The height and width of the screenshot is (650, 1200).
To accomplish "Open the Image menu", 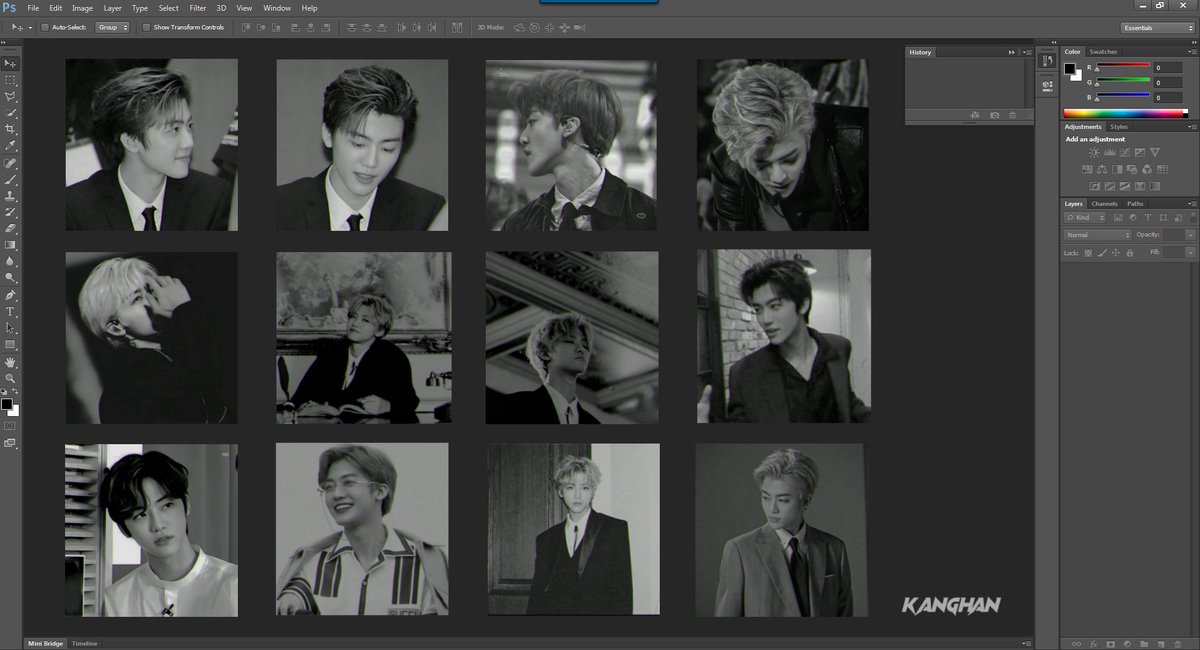I will [82, 8].
